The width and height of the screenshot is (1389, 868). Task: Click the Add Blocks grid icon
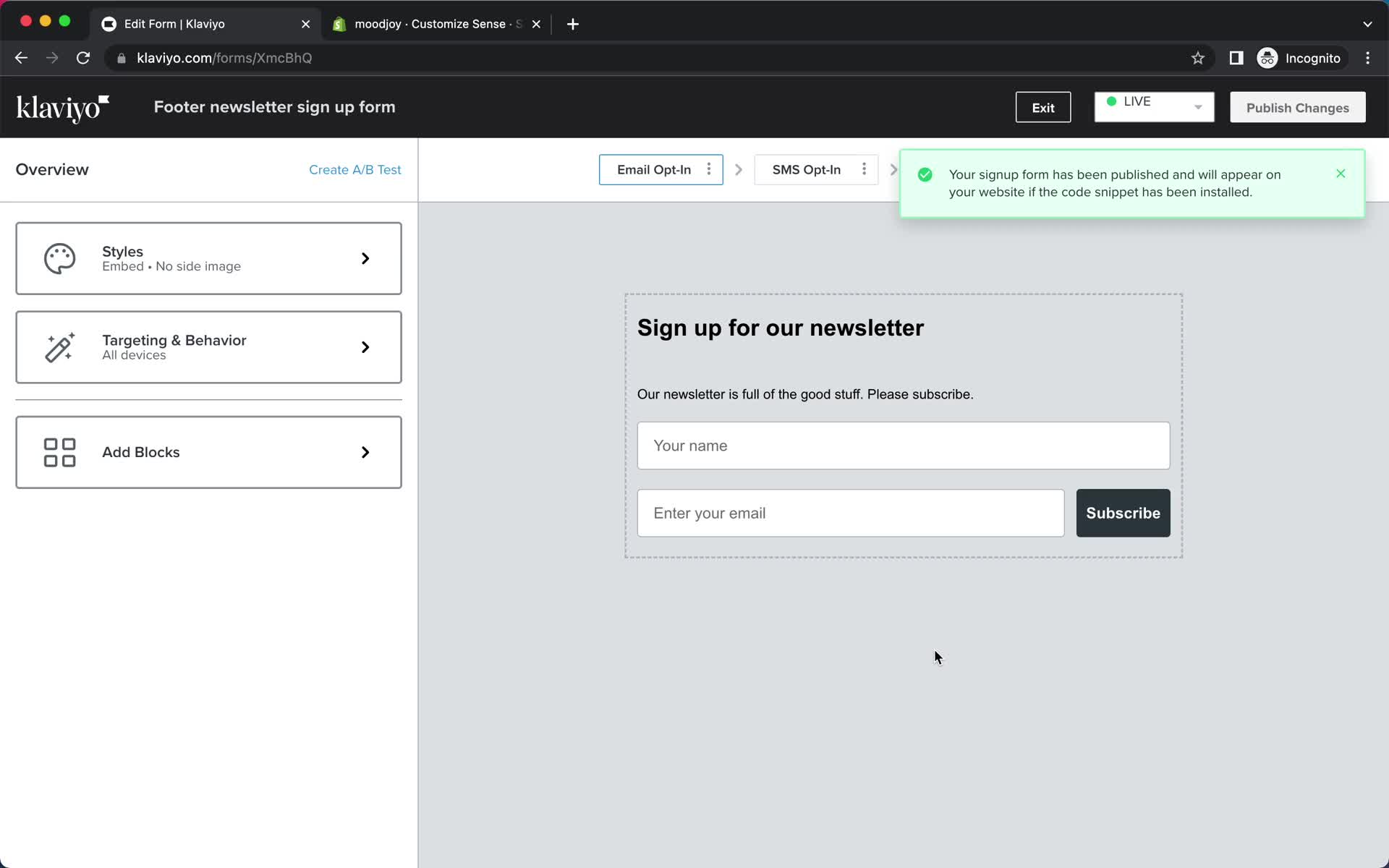pyautogui.click(x=58, y=451)
